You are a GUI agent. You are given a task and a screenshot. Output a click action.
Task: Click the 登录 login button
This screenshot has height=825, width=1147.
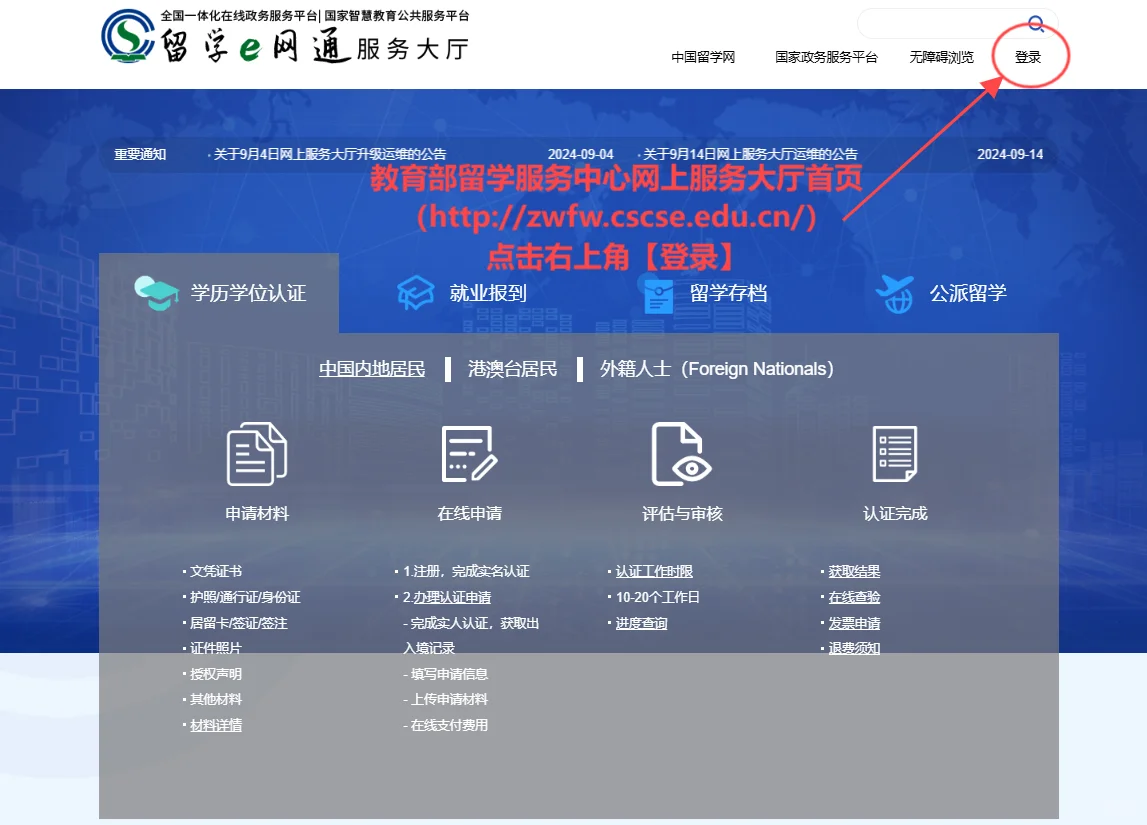[x=1028, y=57]
